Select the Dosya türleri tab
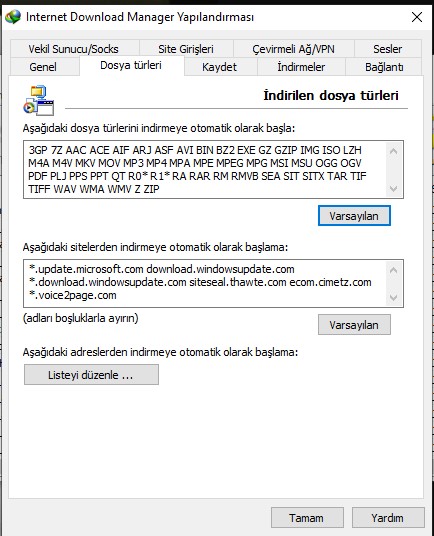The width and height of the screenshot is (434, 536). (x=131, y=65)
